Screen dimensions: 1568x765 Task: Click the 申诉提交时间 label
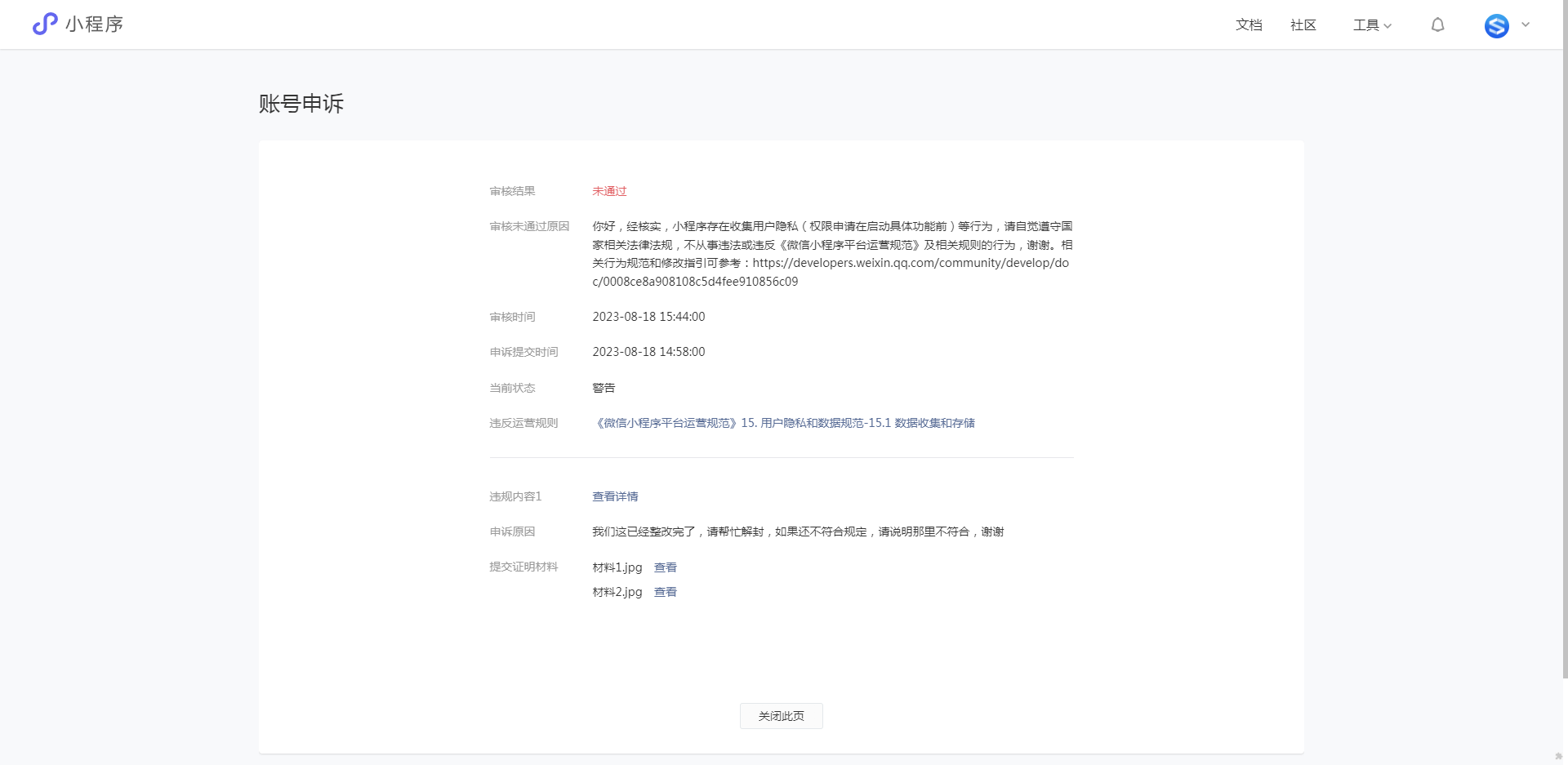point(523,352)
